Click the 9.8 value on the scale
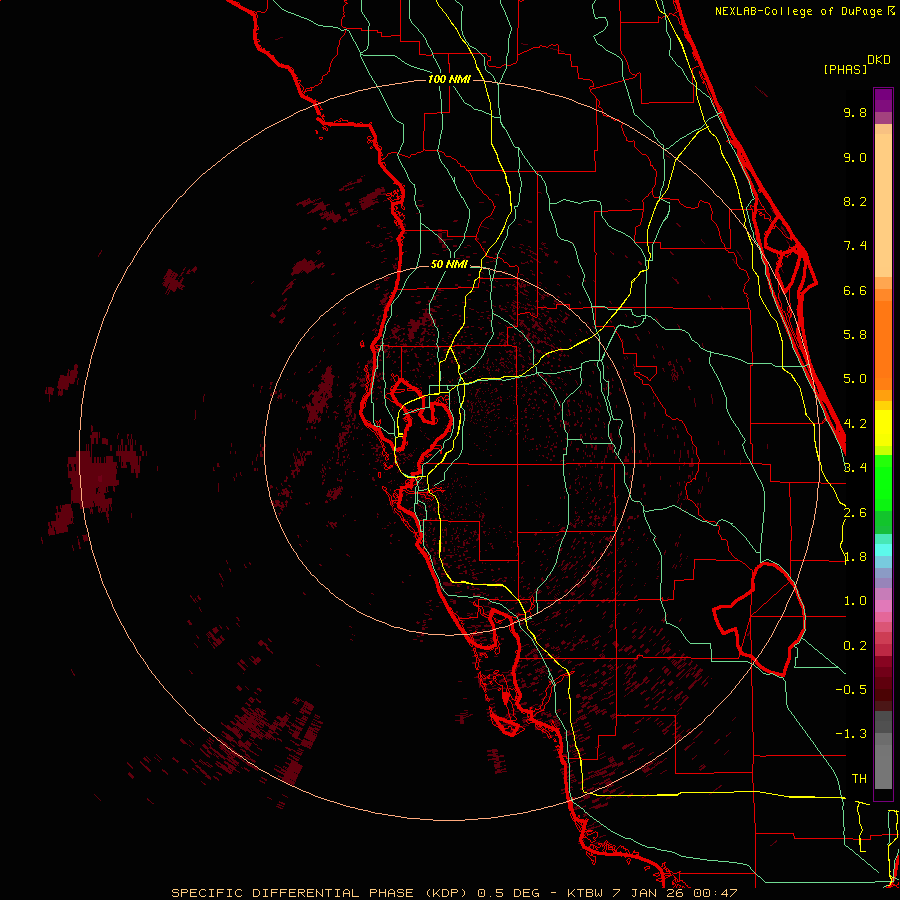The width and height of the screenshot is (900, 900). (x=854, y=113)
